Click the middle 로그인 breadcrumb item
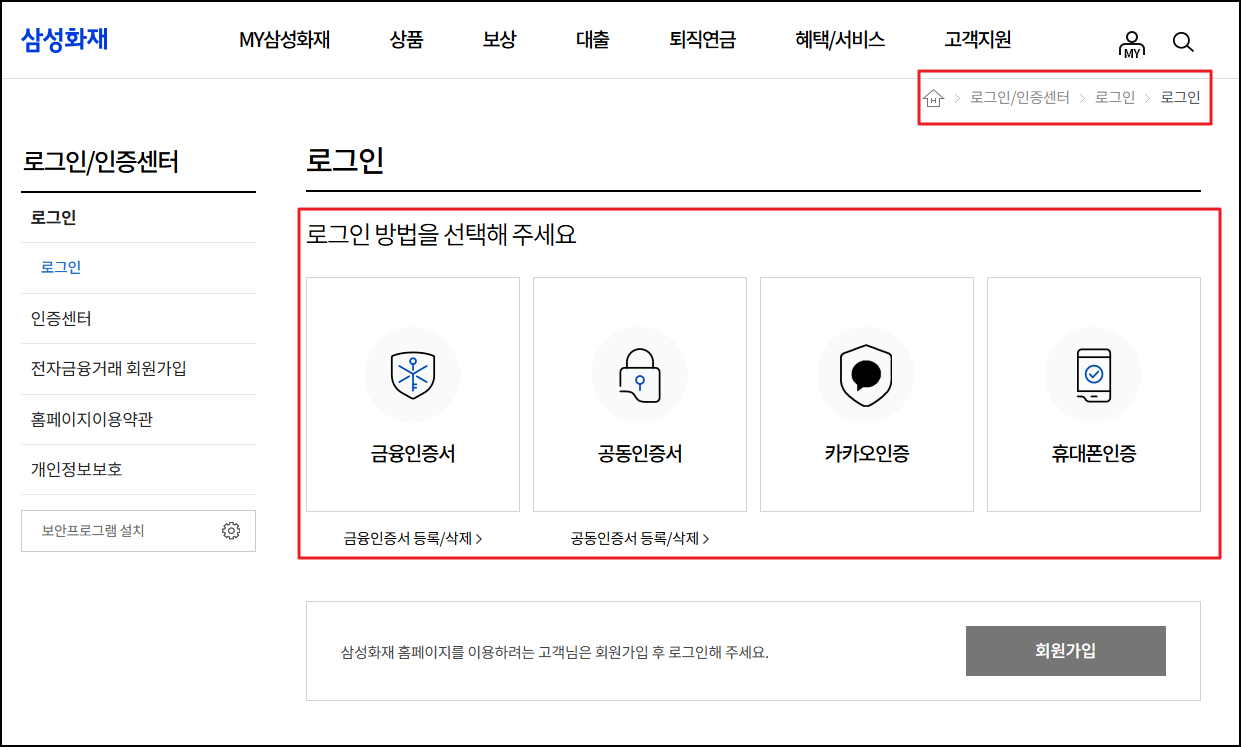The image size is (1241, 747). coord(1114,98)
